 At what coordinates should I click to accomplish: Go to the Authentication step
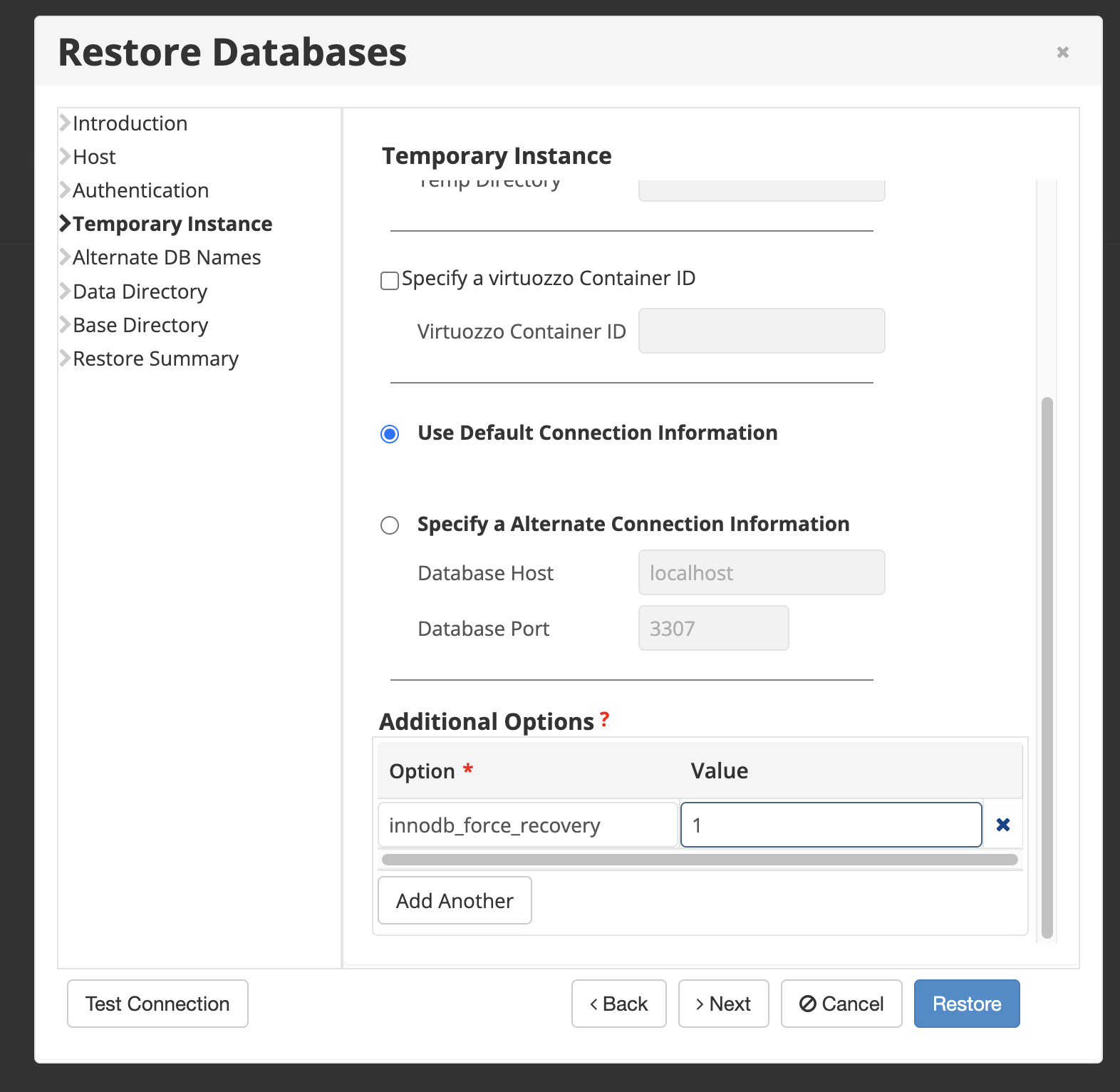[140, 190]
